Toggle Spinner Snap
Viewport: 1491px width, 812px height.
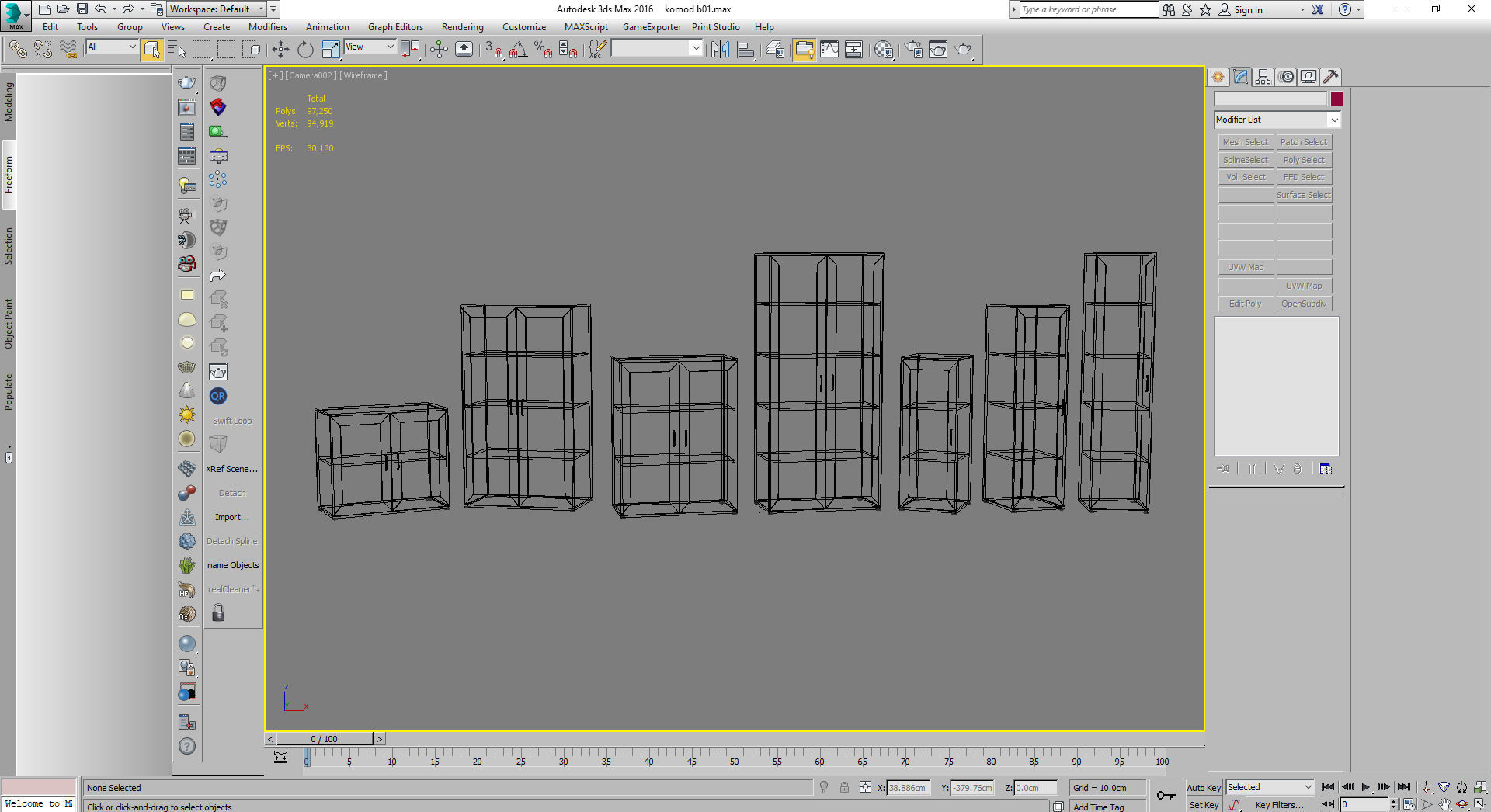[568, 50]
